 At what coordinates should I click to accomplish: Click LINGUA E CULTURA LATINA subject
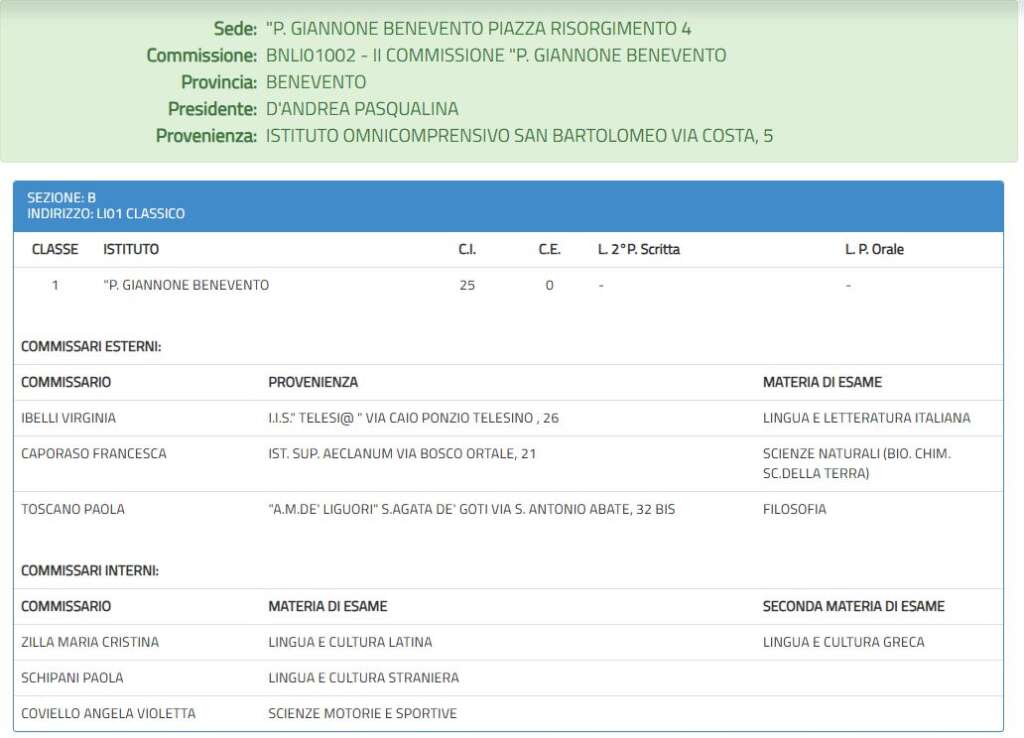click(350, 643)
